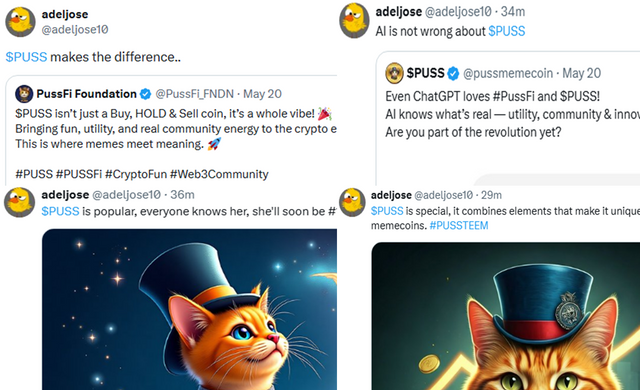
Task: Open the 34m timestamp of the tweet
Action: coord(513,12)
